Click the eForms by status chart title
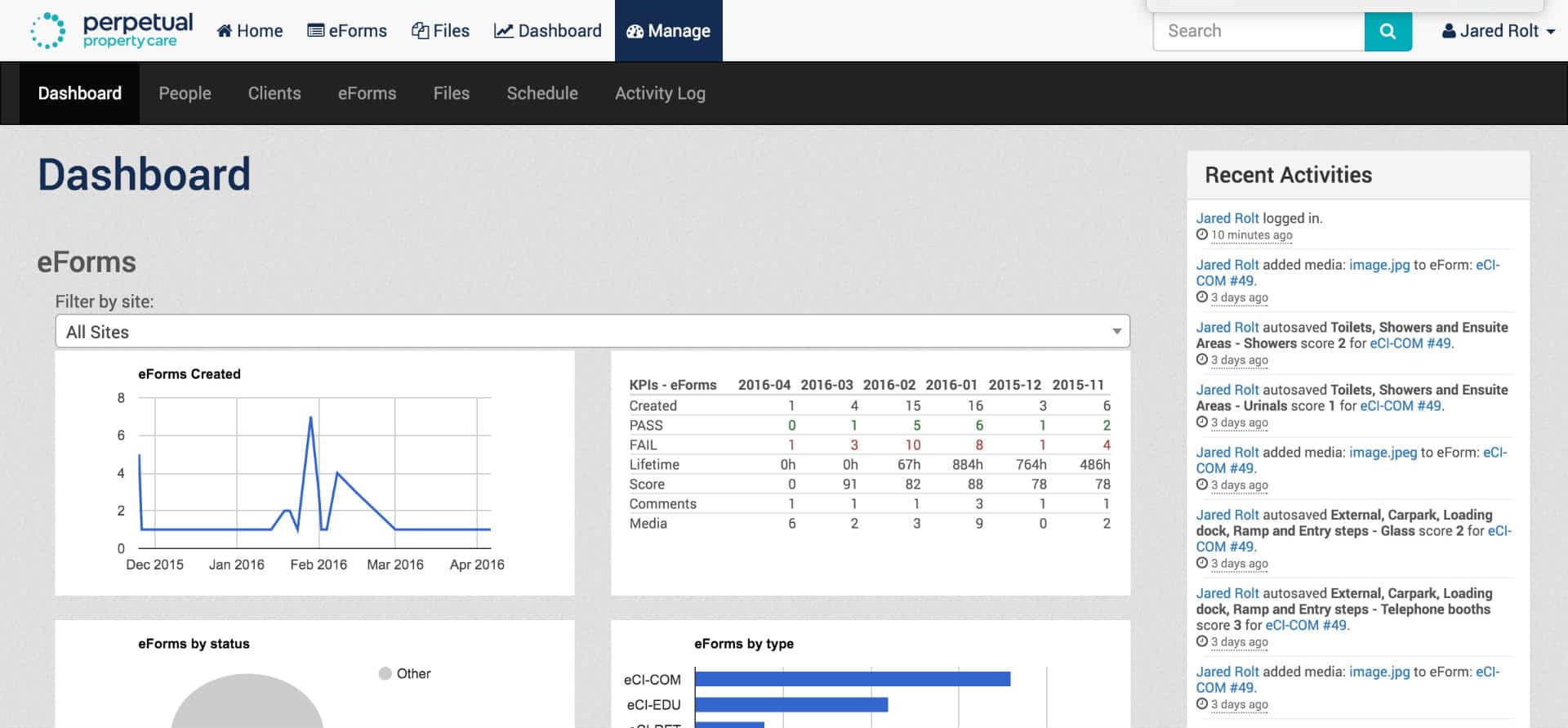1568x728 pixels. pyautogui.click(x=194, y=644)
